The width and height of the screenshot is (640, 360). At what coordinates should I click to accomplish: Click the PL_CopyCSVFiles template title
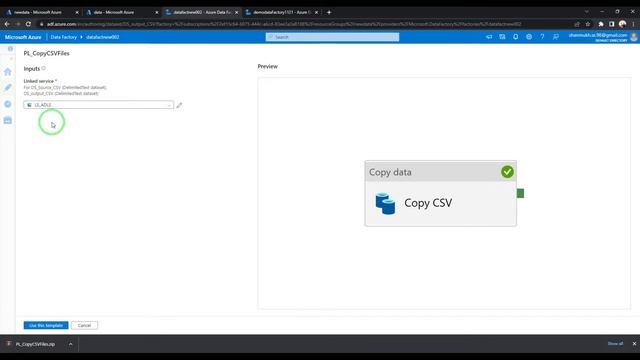coord(47,53)
